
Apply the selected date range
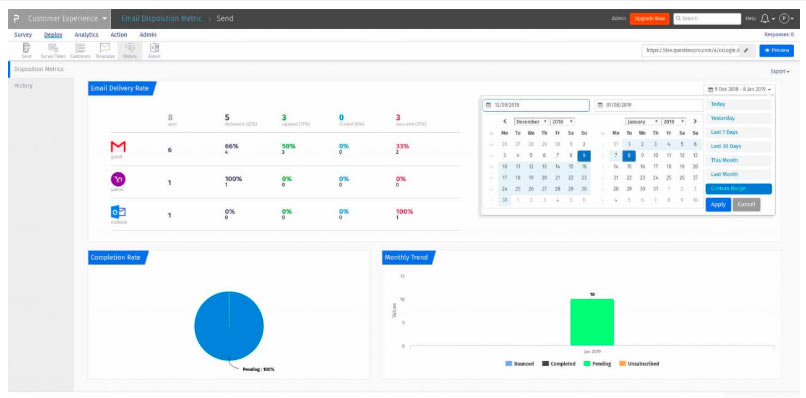(x=718, y=205)
